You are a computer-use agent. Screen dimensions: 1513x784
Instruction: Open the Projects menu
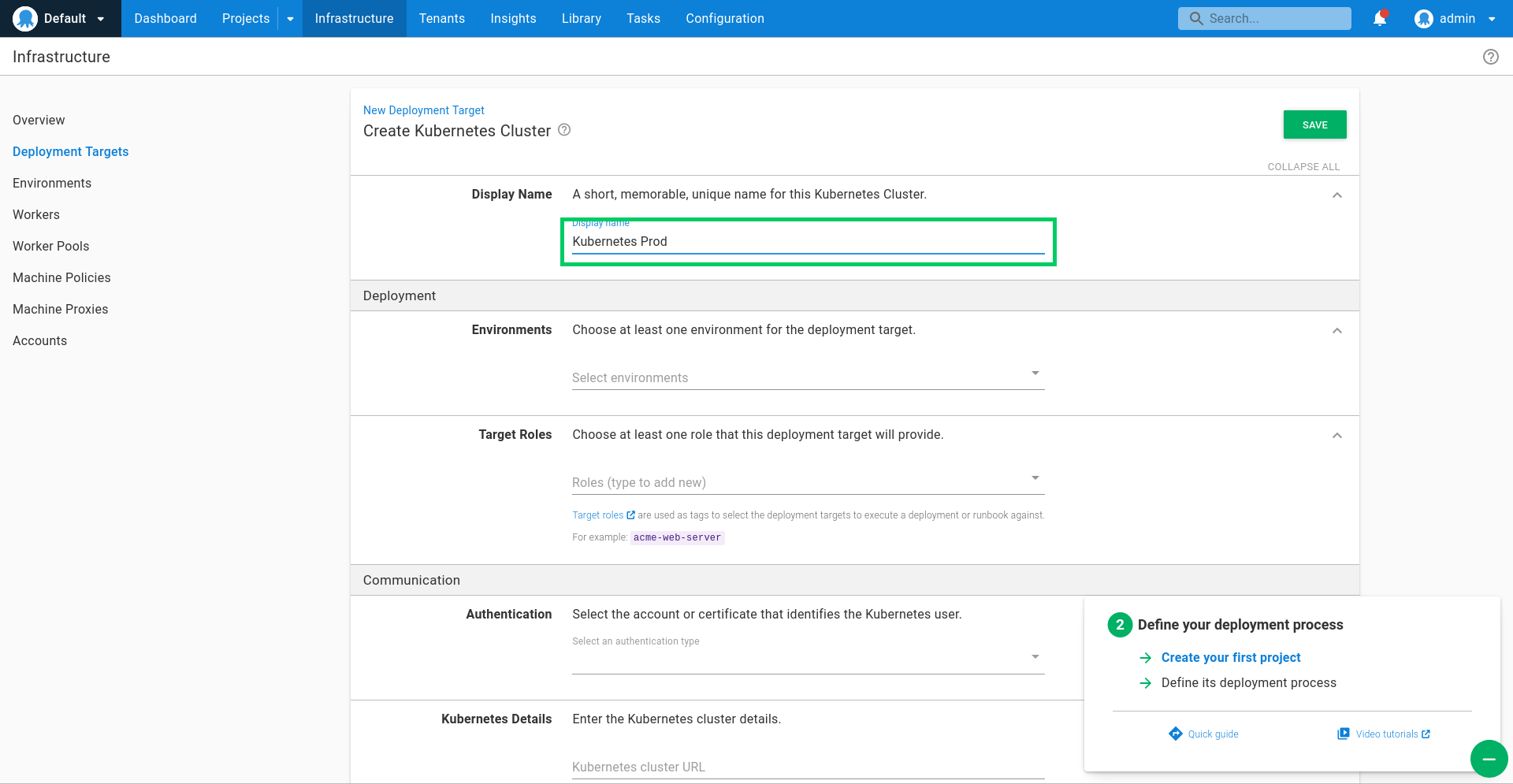pos(246,18)
